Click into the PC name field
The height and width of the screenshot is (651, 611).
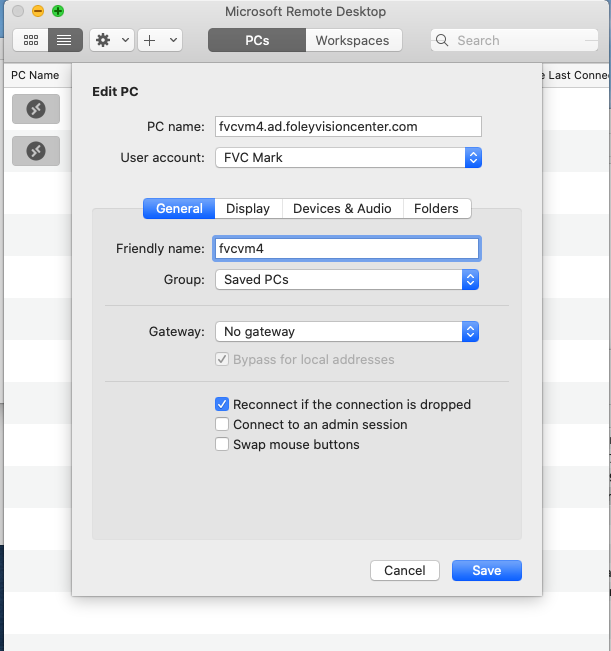(348, 127)
